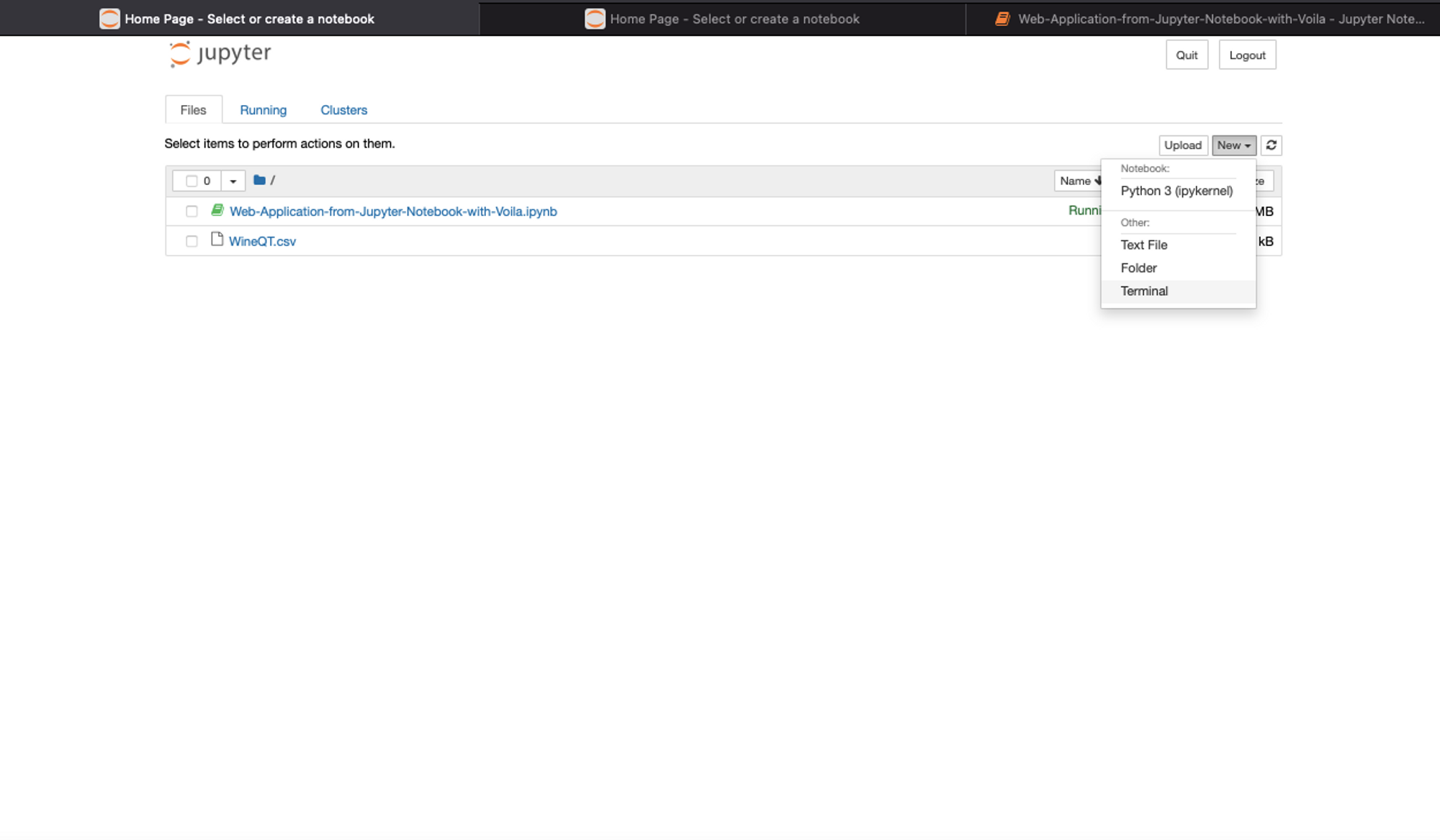Switch to first Home Page browser tab
Viewport: 1440px width, 840px height.
coord(239,19)
